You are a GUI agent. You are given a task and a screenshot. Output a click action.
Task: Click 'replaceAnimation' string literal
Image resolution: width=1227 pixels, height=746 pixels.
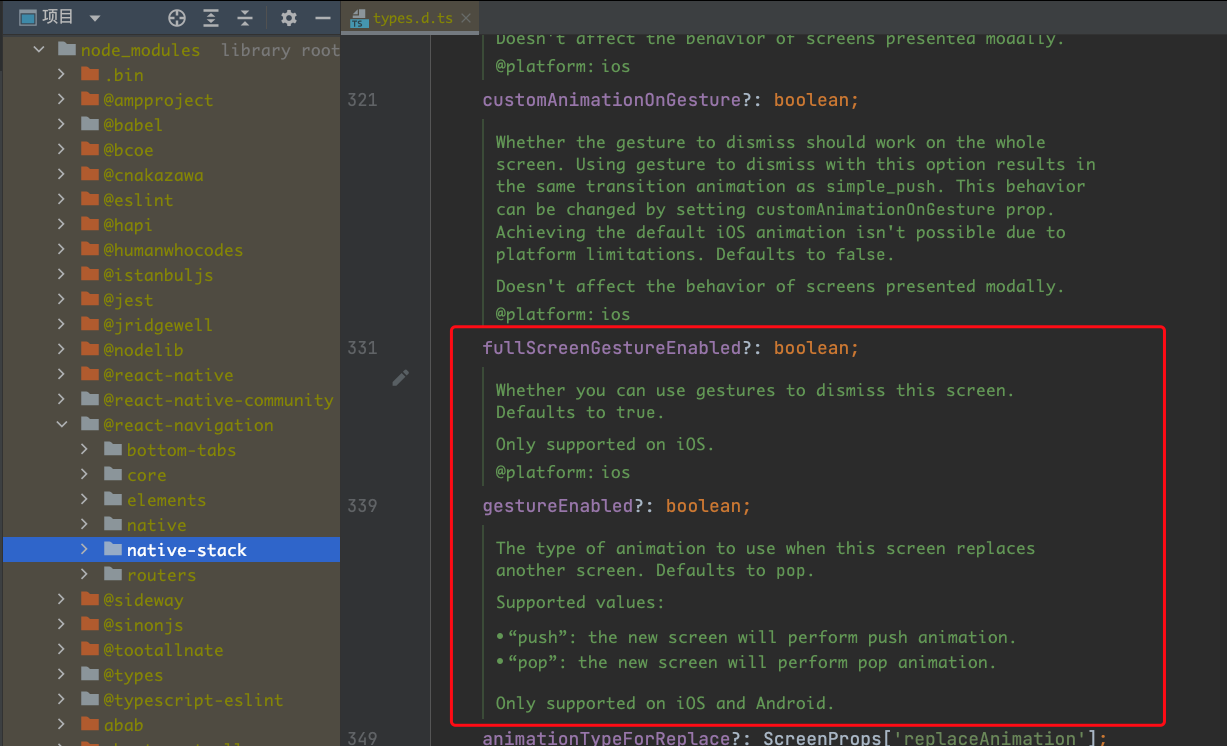pyautogui.click(x=988, y=738)
